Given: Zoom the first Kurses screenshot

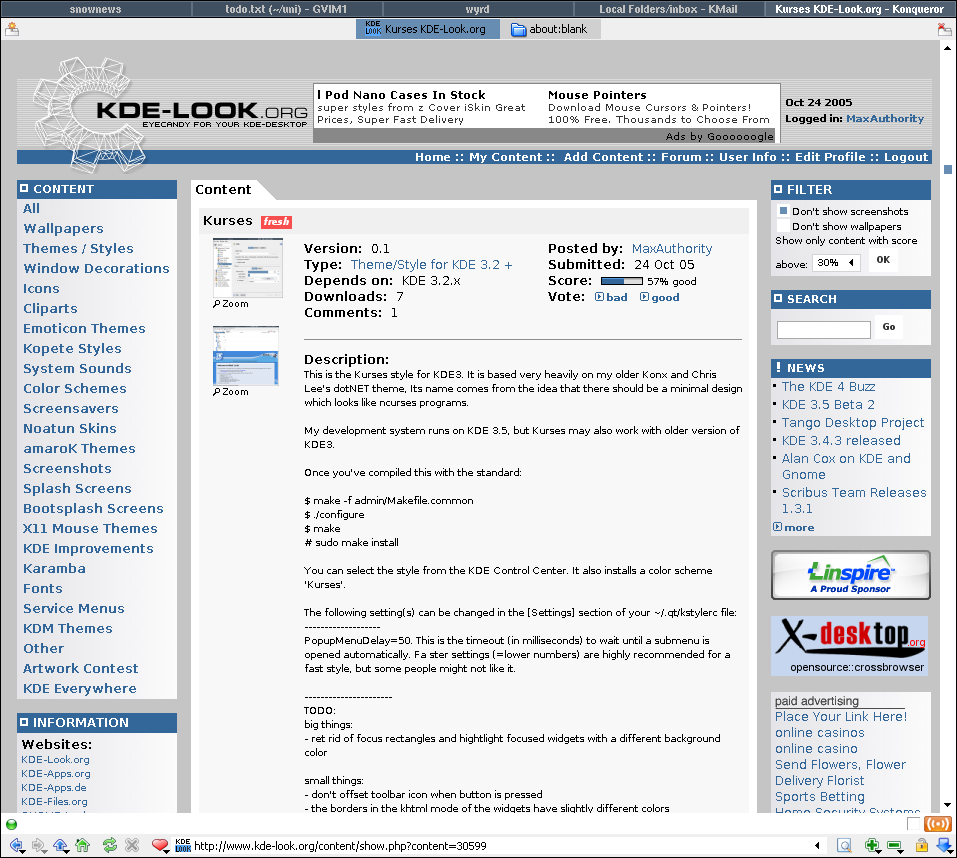Looking at the screenshot, I should (231, 304).
